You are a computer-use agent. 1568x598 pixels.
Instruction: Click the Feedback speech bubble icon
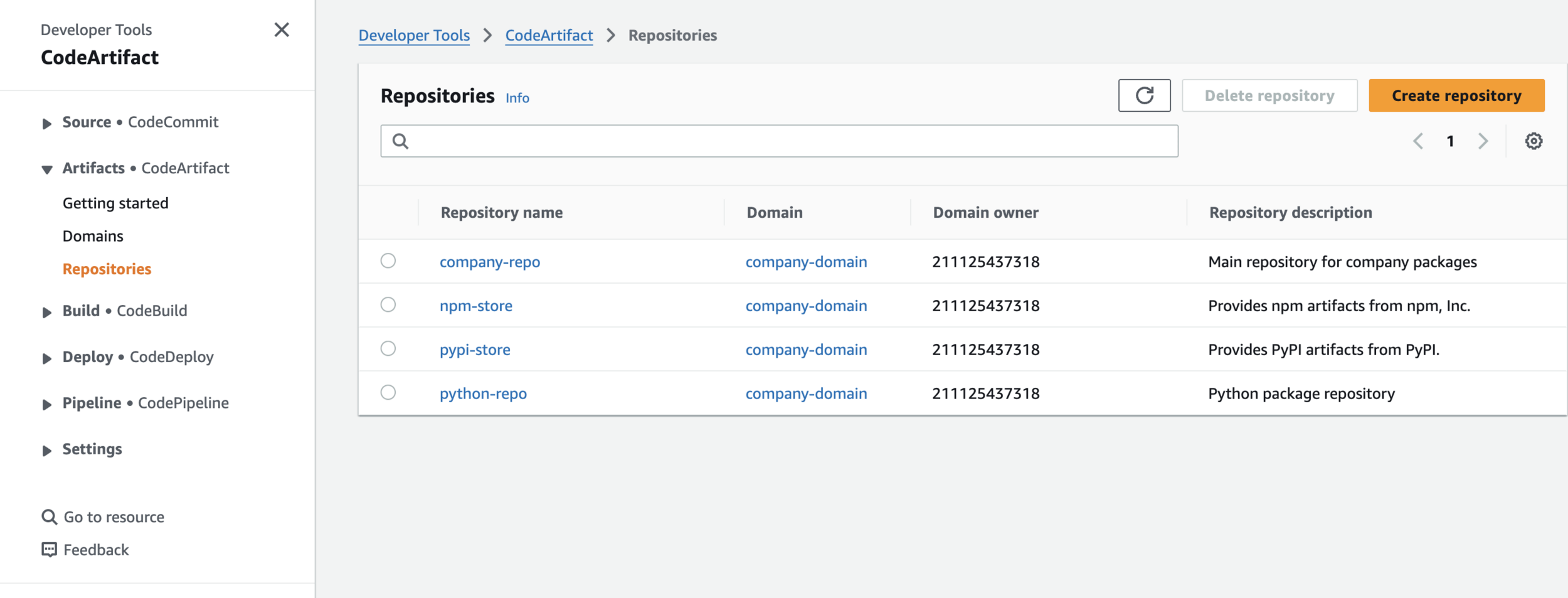[49, 550]
